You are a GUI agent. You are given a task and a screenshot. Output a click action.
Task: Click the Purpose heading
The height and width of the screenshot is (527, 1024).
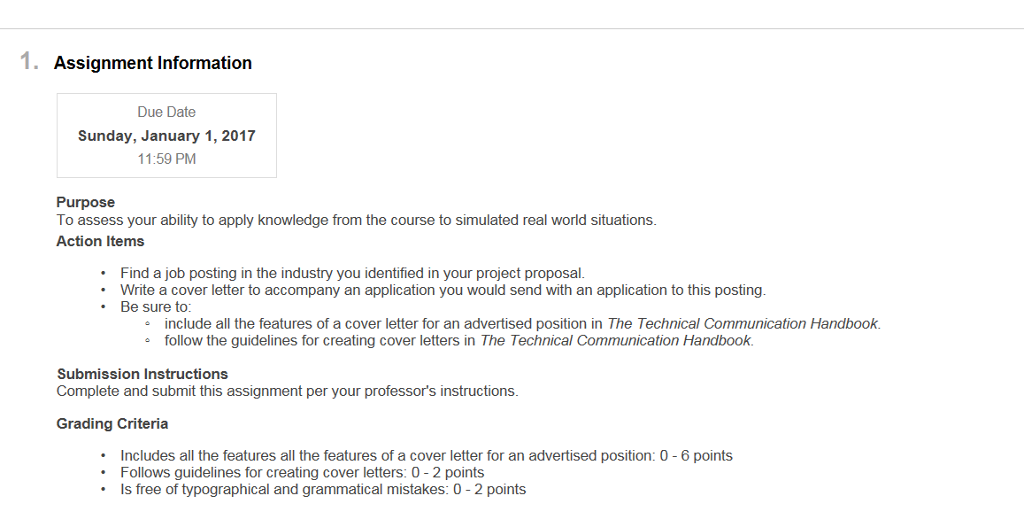[86, 202]
